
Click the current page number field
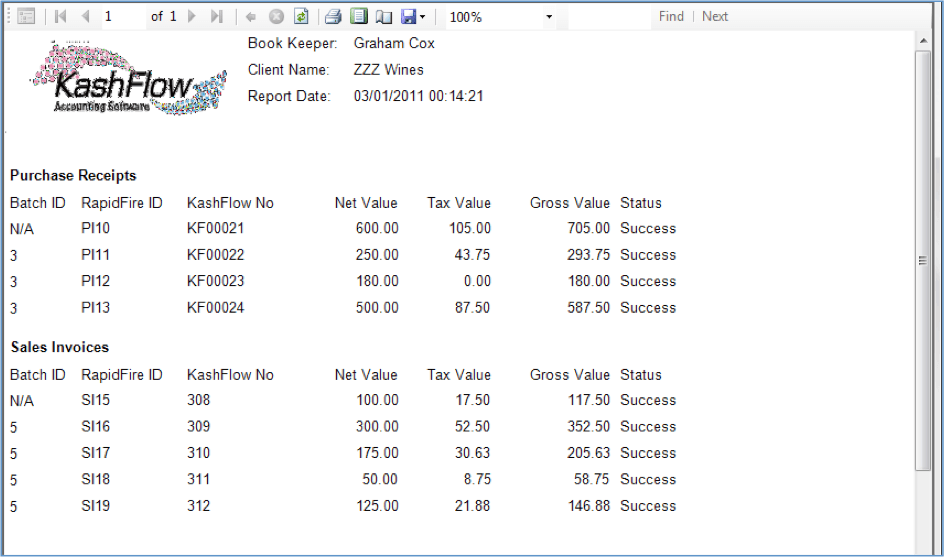point(122,17)
